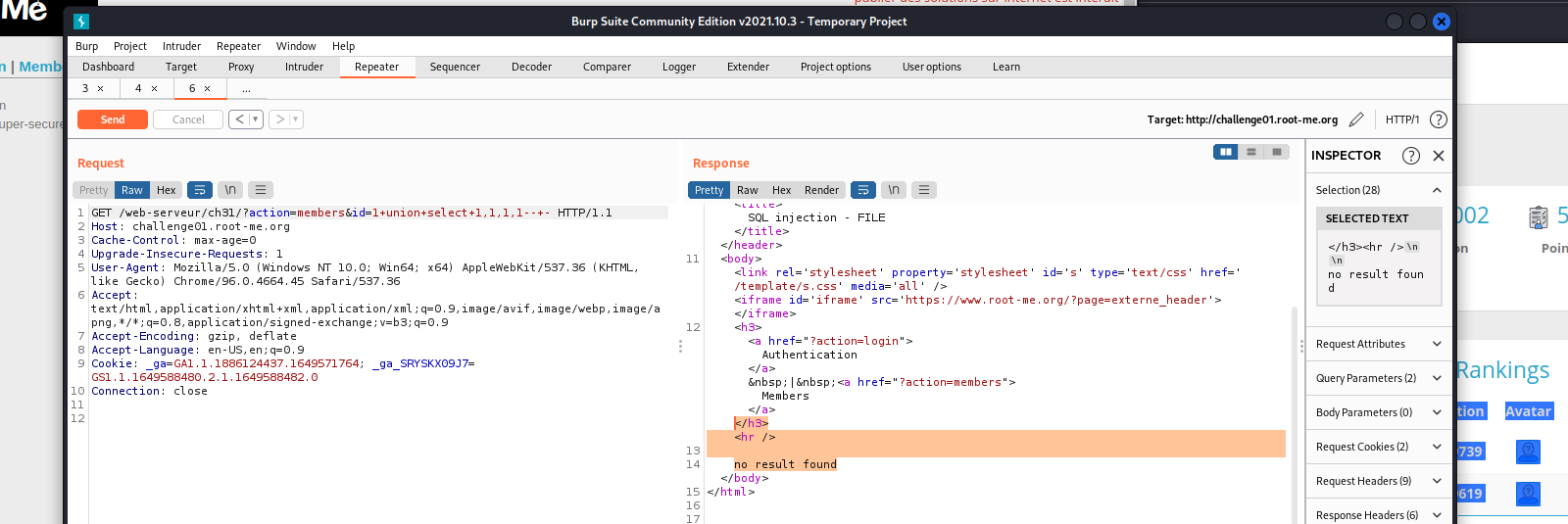Click HTTP/1 protocol label
The image size is (1568, 524).
1401,119
